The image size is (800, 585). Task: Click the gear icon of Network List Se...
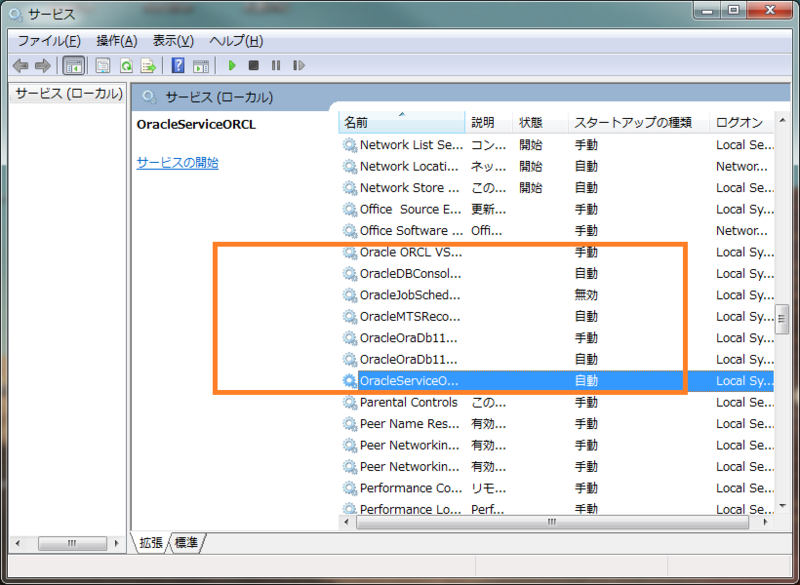coord(349,145)
